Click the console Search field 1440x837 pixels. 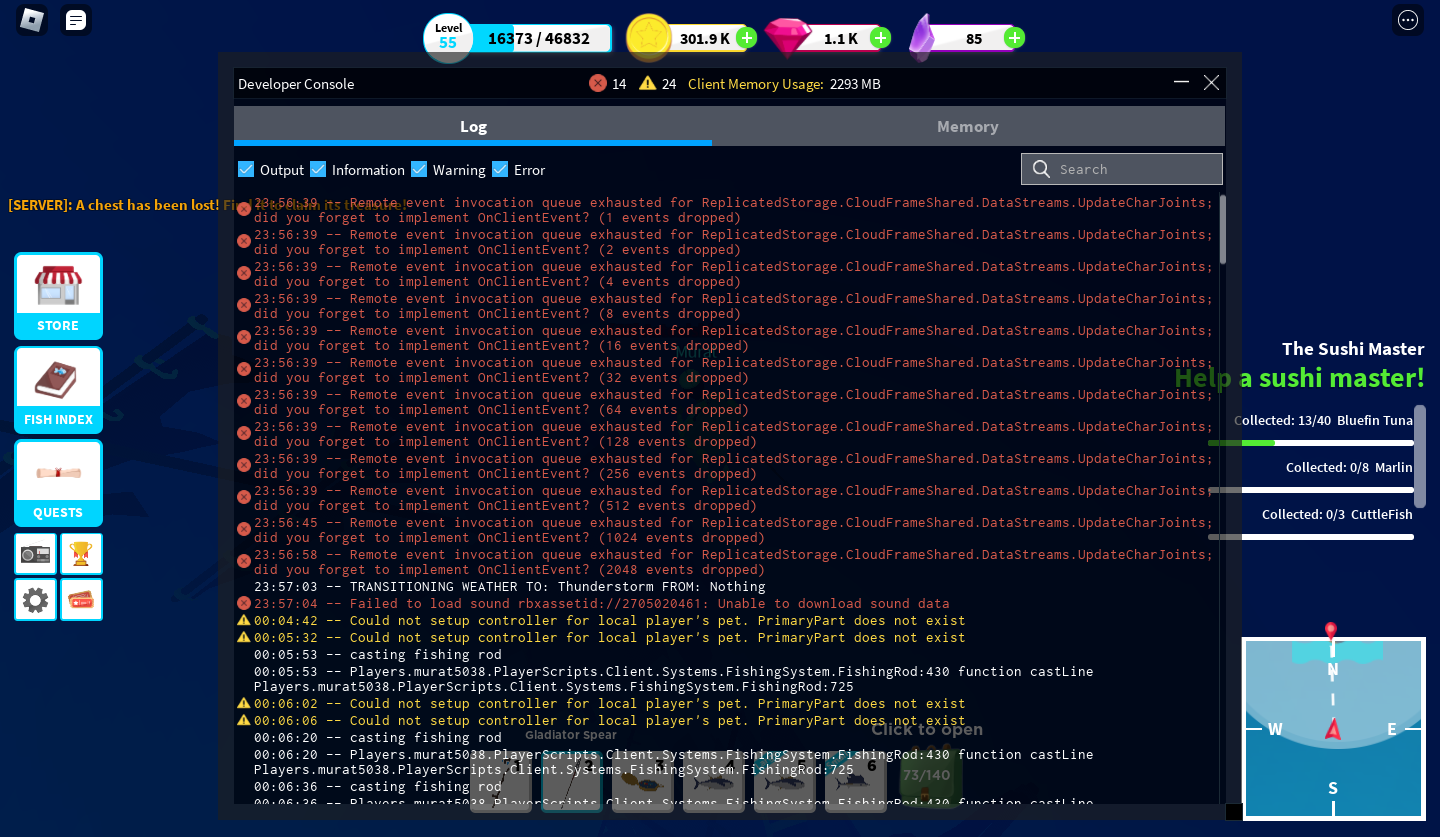[1122, 169]
